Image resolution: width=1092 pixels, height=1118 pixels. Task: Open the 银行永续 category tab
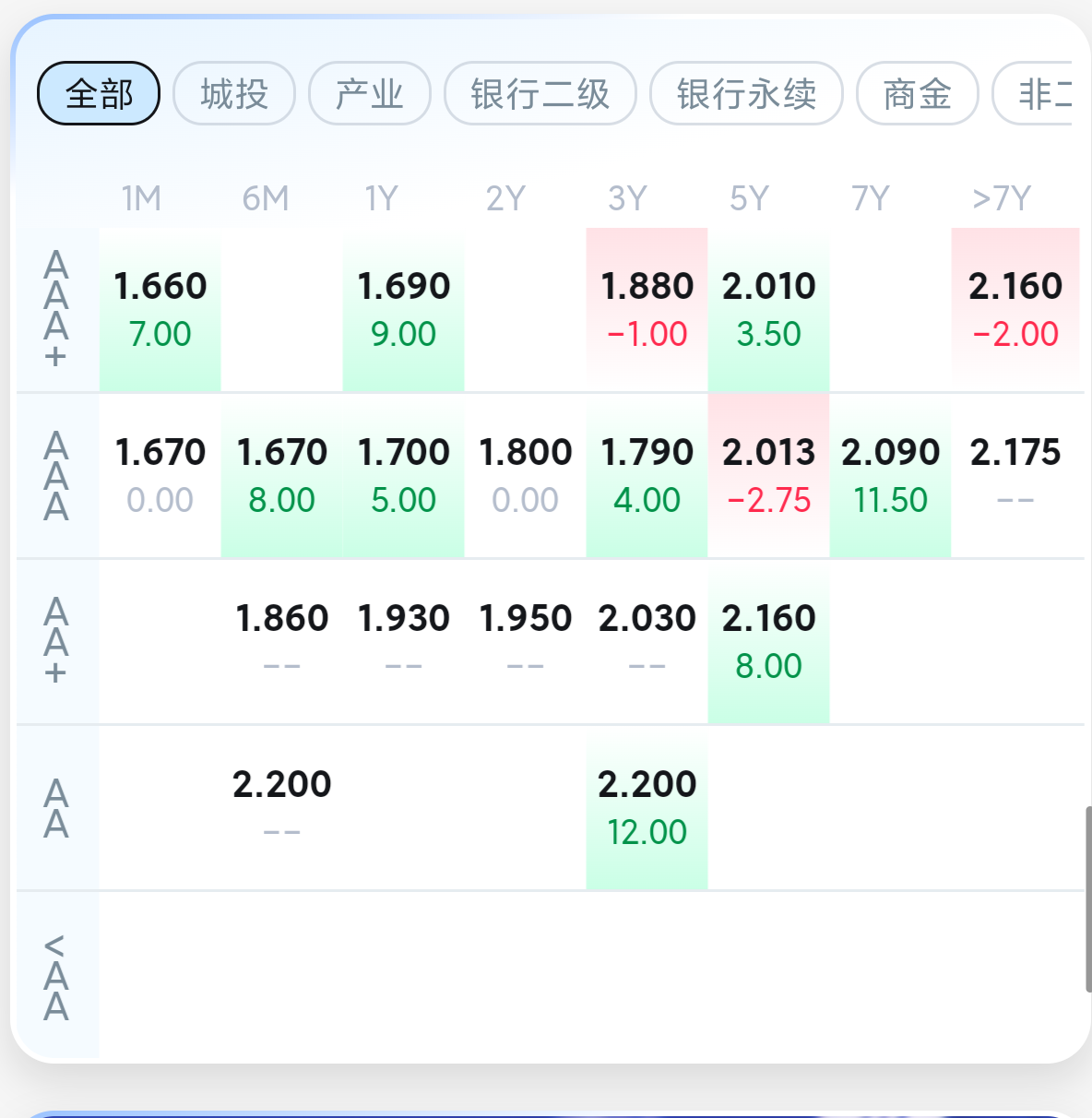tap(746, 93)
